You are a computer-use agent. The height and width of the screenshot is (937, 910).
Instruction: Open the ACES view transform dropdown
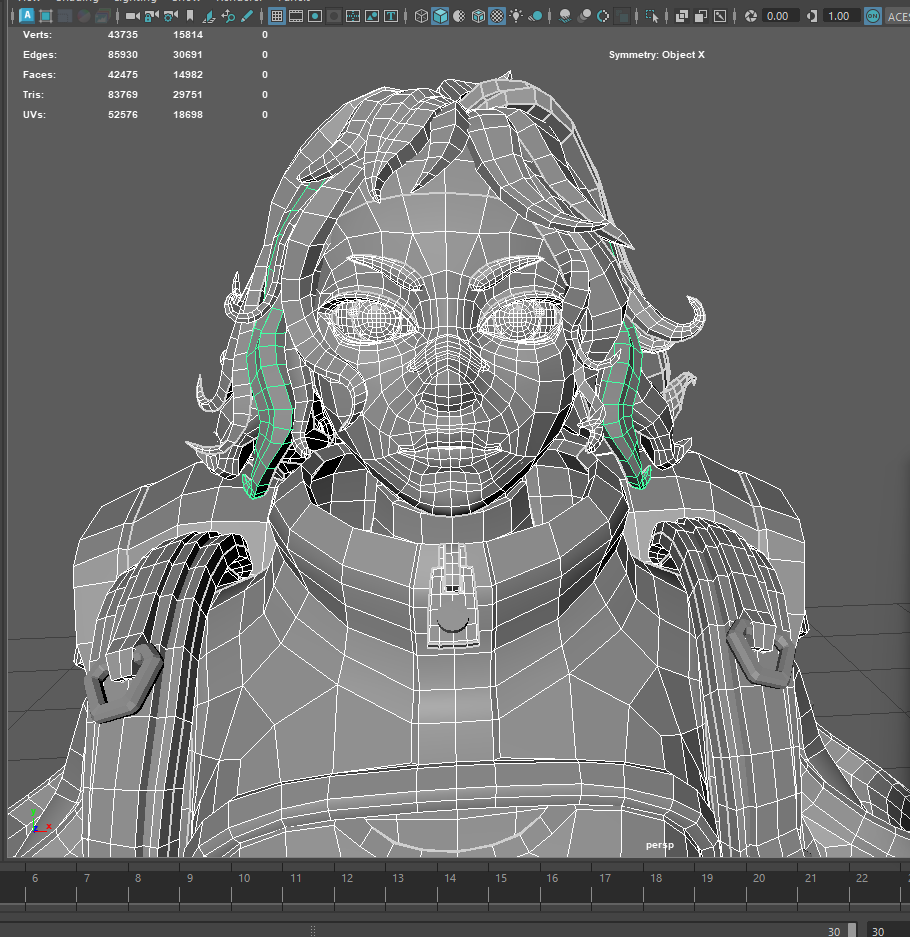coord(897,17)
